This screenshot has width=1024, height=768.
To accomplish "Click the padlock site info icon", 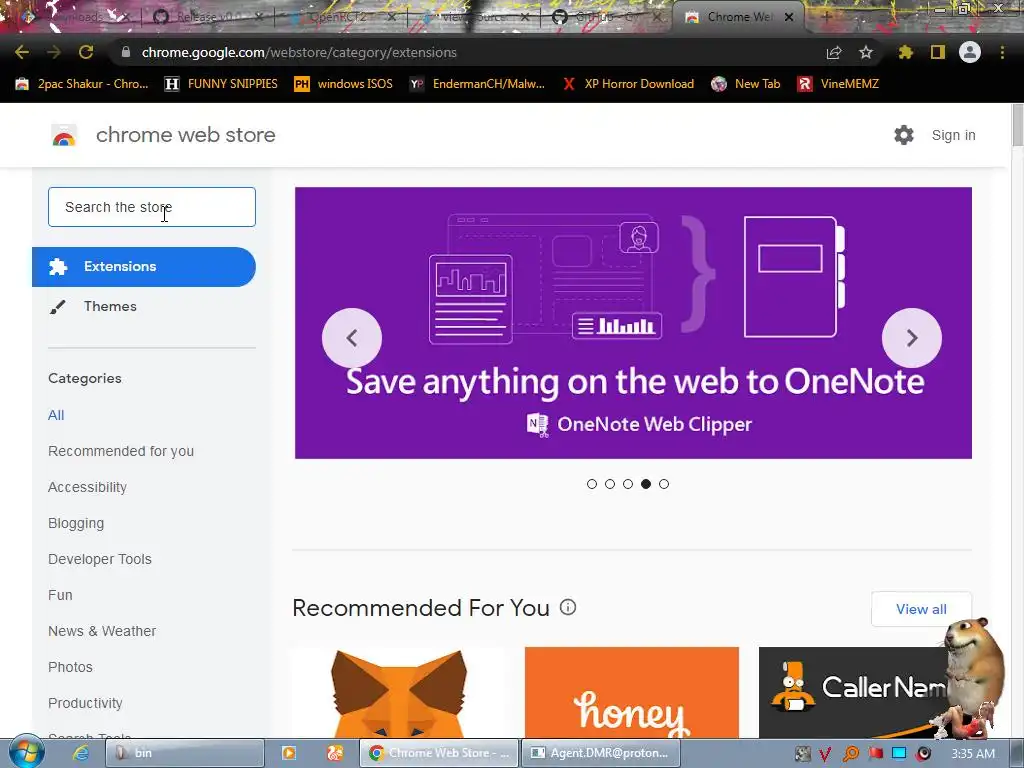I will point(125,52).
